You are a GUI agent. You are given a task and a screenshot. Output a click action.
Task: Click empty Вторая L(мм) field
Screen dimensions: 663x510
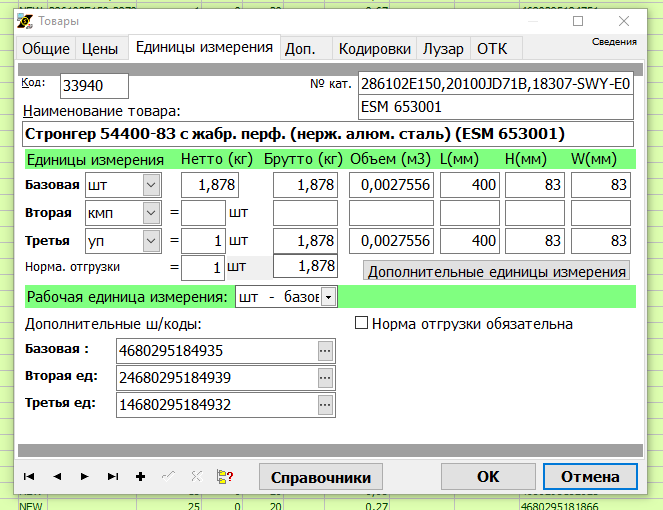click(x=470, y=213)
